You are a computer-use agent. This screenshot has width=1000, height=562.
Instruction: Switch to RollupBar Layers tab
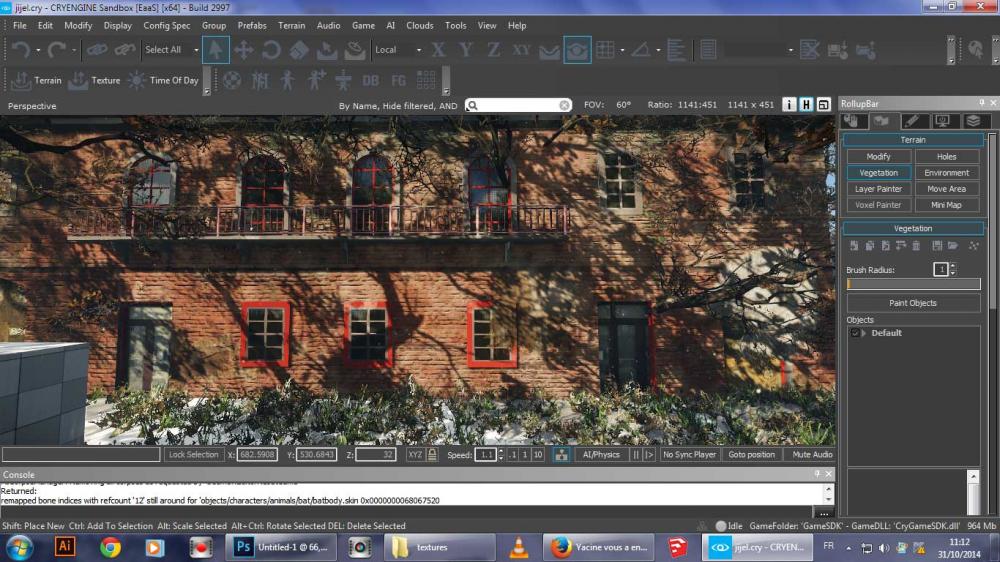coord(973,121)
